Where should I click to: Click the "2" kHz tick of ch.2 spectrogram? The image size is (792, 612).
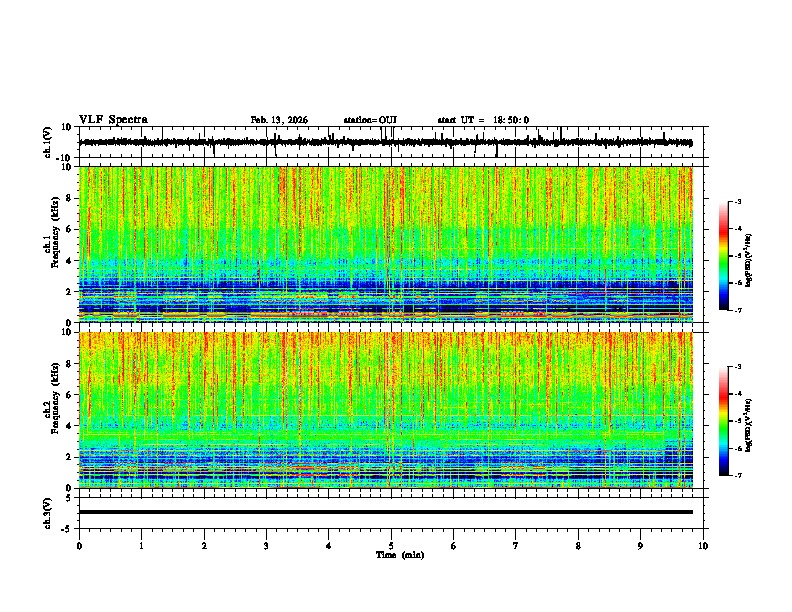pos(69,457)
